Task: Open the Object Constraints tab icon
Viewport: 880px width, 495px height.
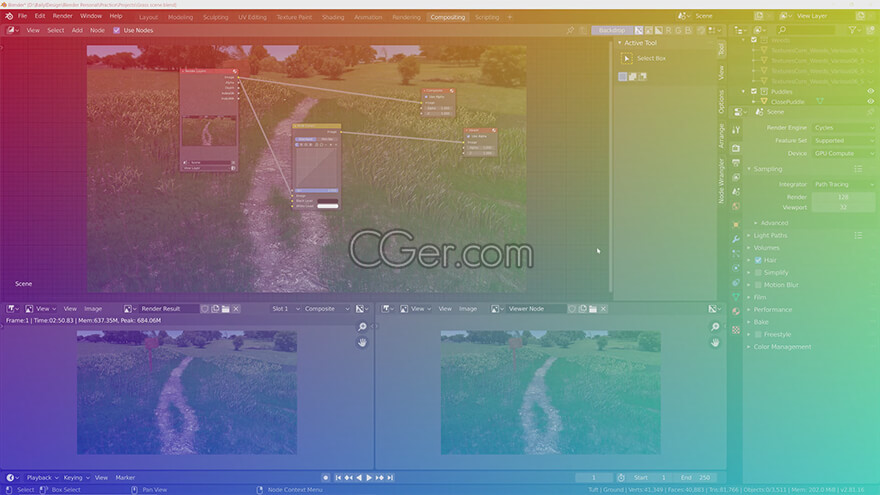Action: coord(736,282)
